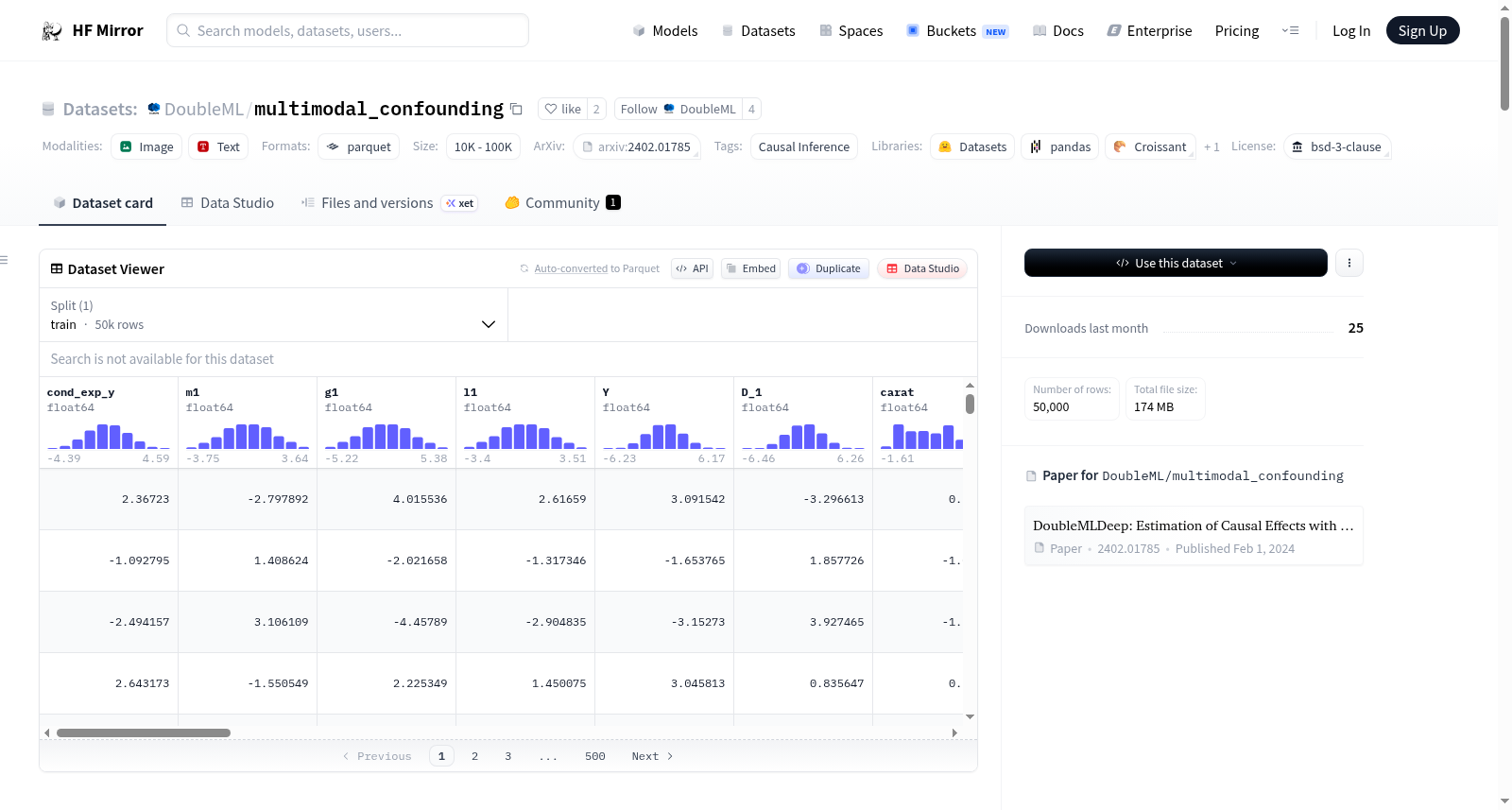This screenshot has width=1512, height=810.
Task: Click the API button in viewer
Action: tap(692, 268)
